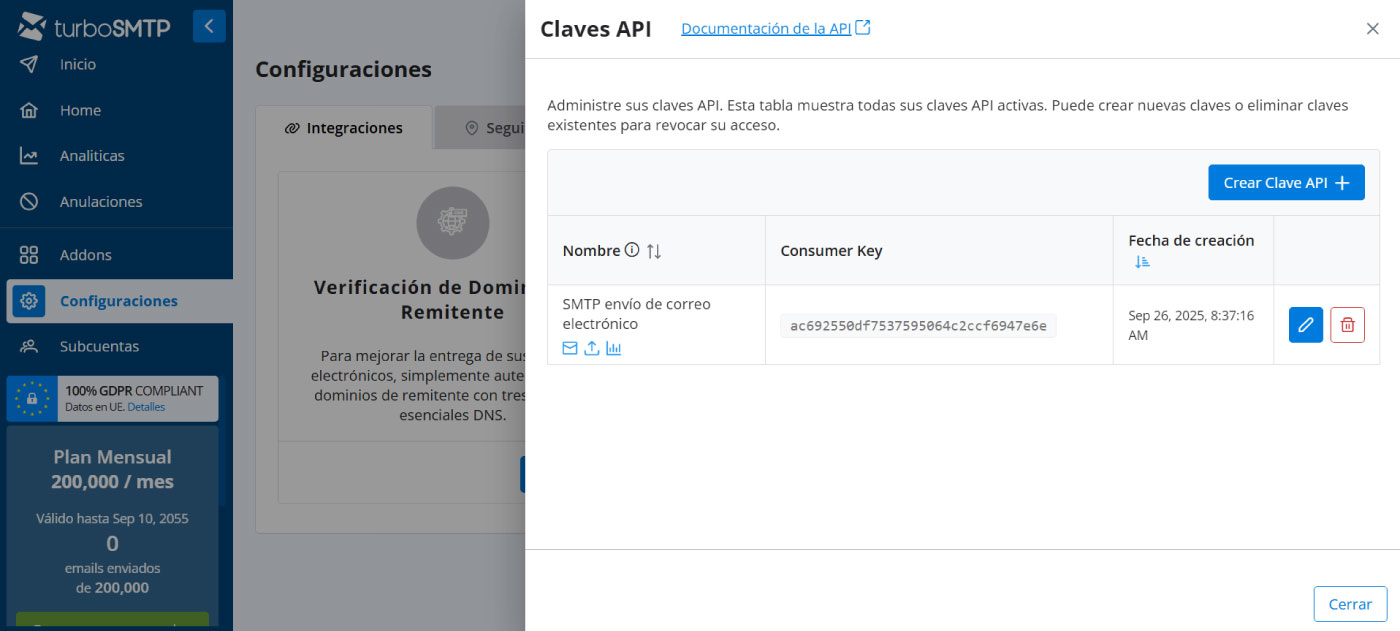Collapse the sidebar using the chevron button
1400x631 pixels.
pos(209,27)
